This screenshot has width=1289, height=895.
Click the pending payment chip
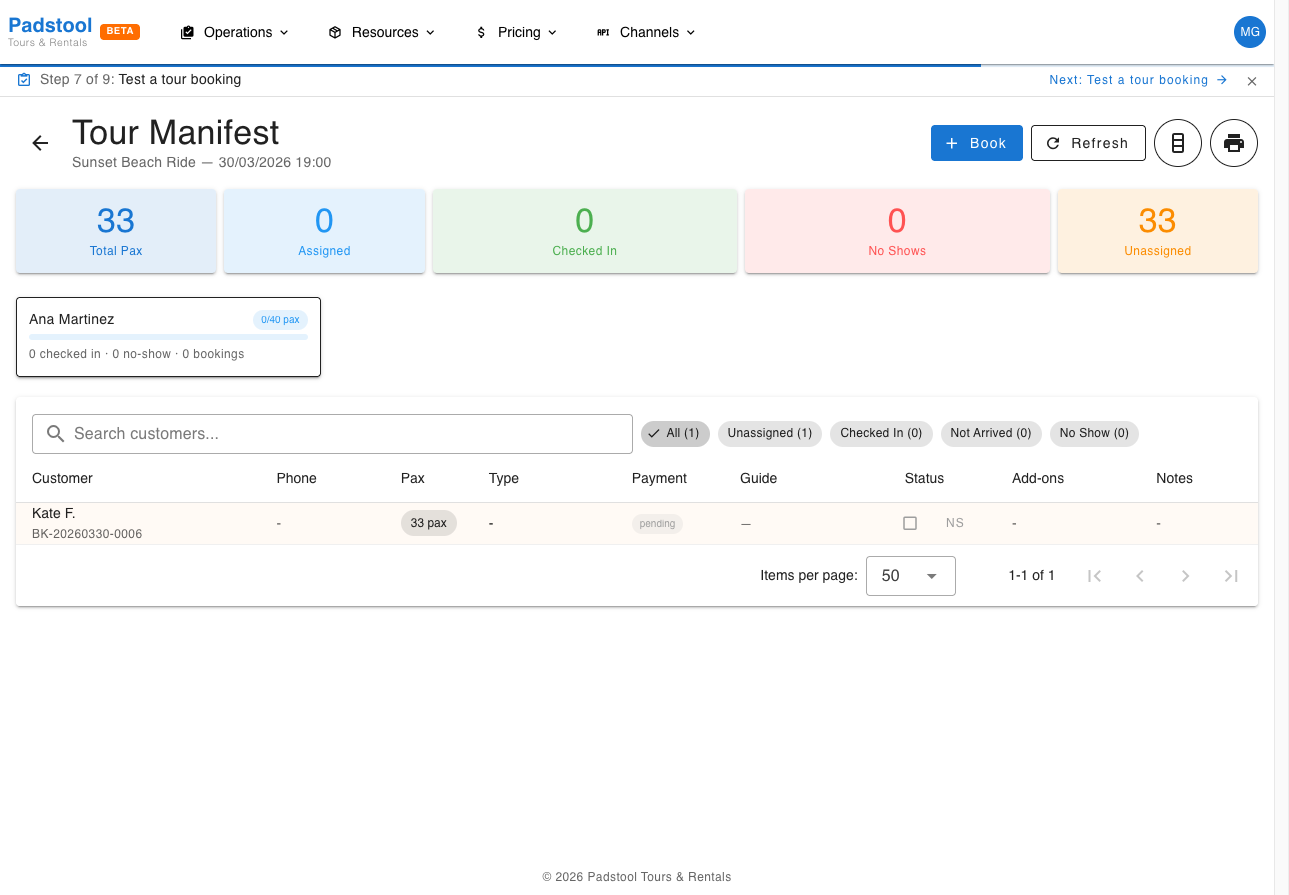click(x=657, y=523)
